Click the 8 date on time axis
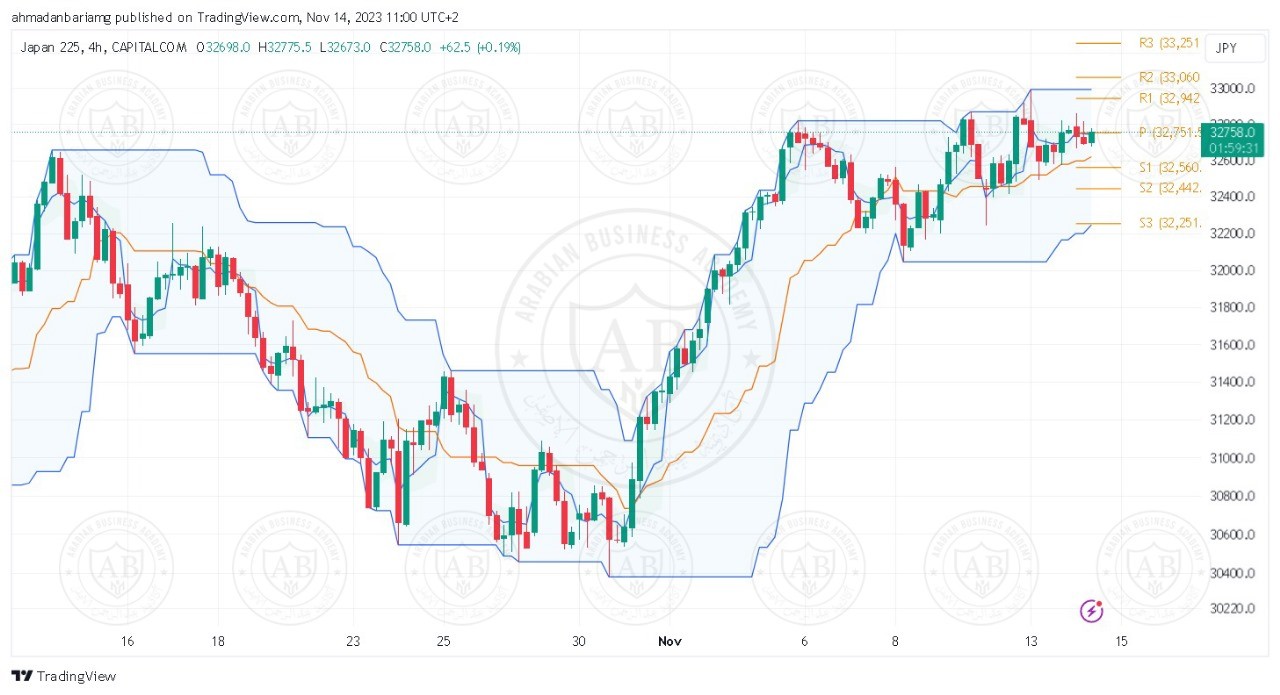 click(895, 641)
